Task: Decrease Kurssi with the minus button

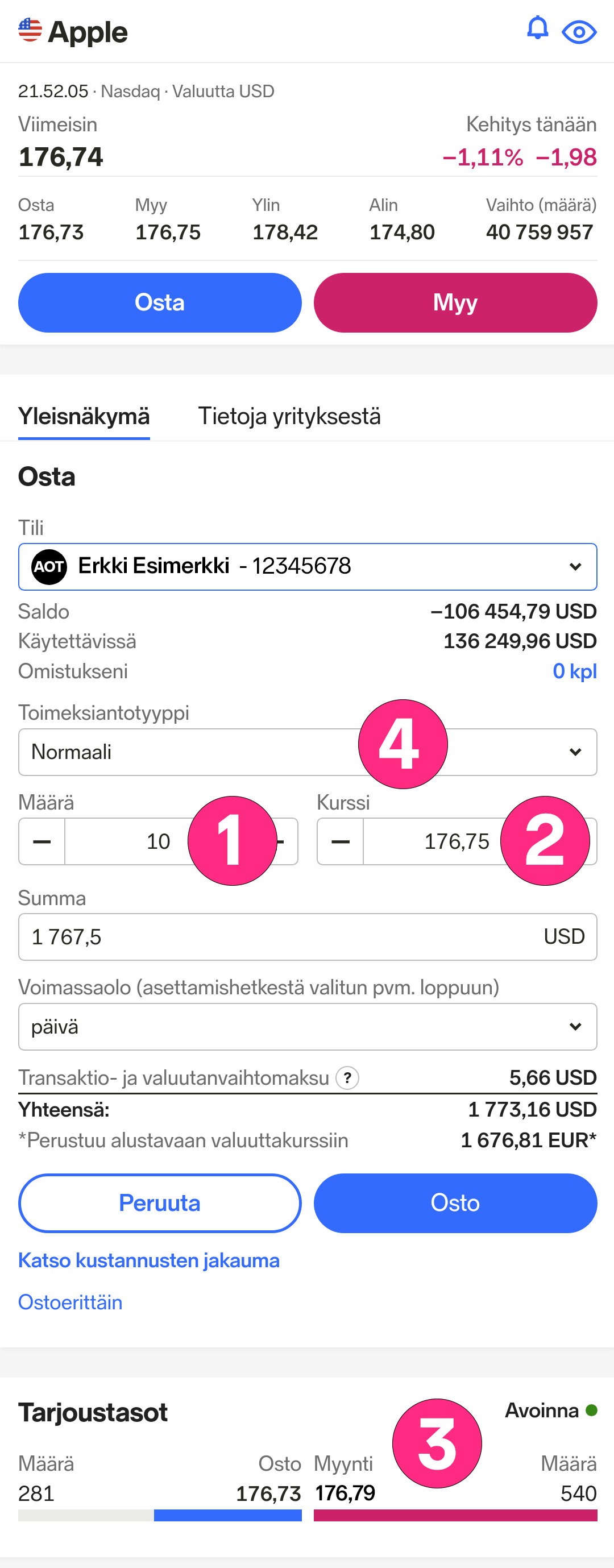Action: (340, 841)
